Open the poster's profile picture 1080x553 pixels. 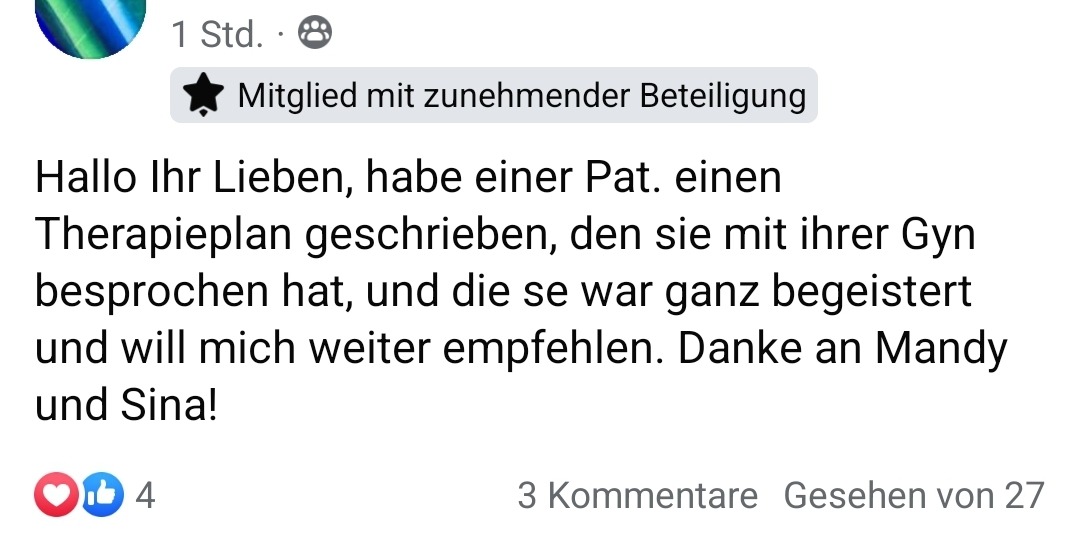point(91,23)
